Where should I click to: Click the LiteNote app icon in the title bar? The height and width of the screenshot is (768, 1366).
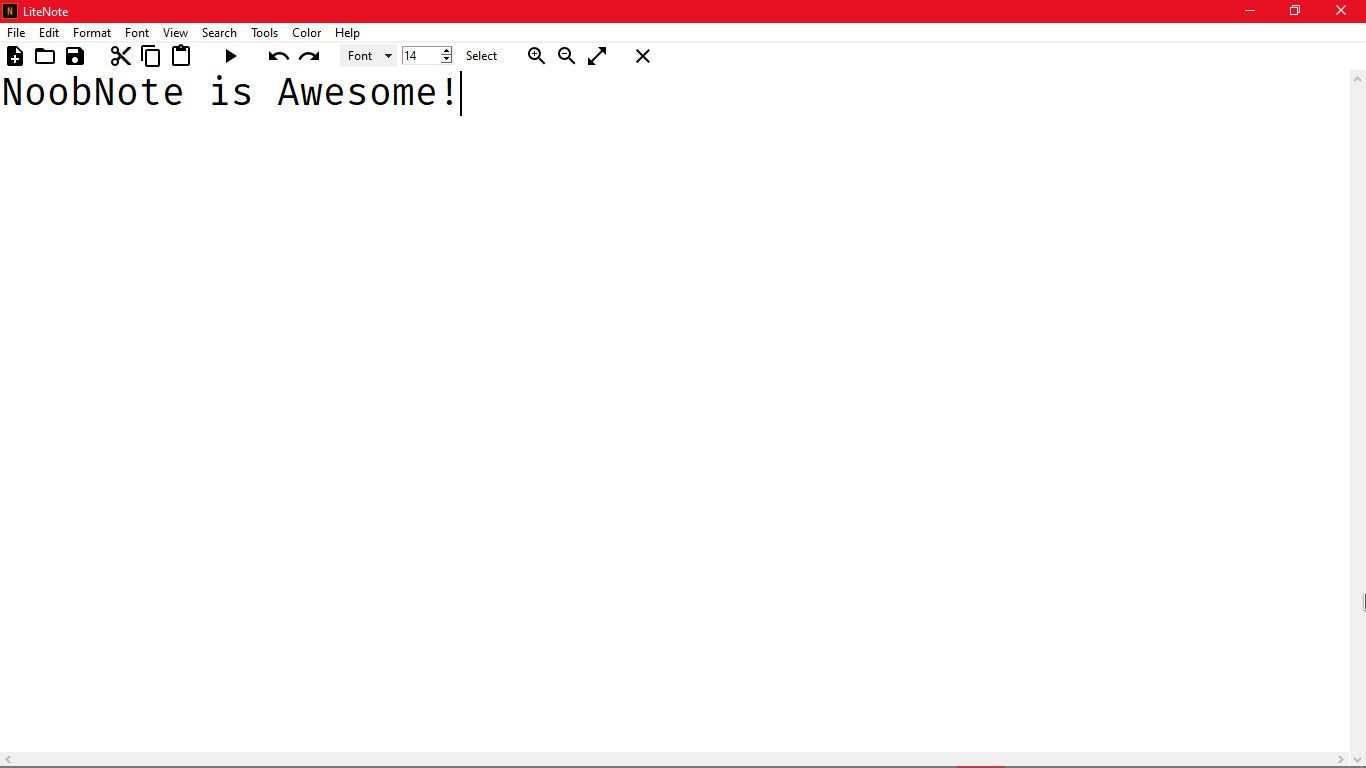pyautogui.click(x=10, y=11)
